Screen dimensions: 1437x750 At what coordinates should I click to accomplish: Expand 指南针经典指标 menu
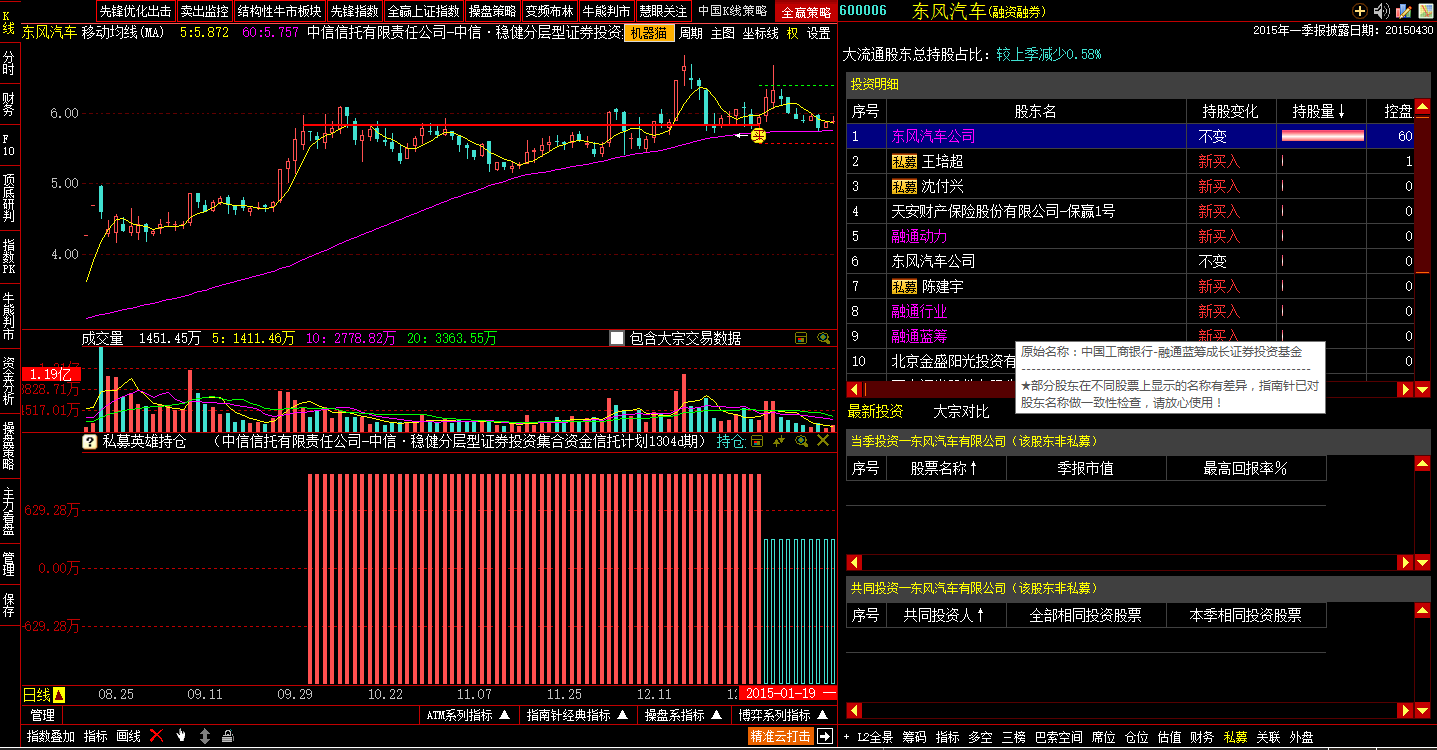click(577, 715)
